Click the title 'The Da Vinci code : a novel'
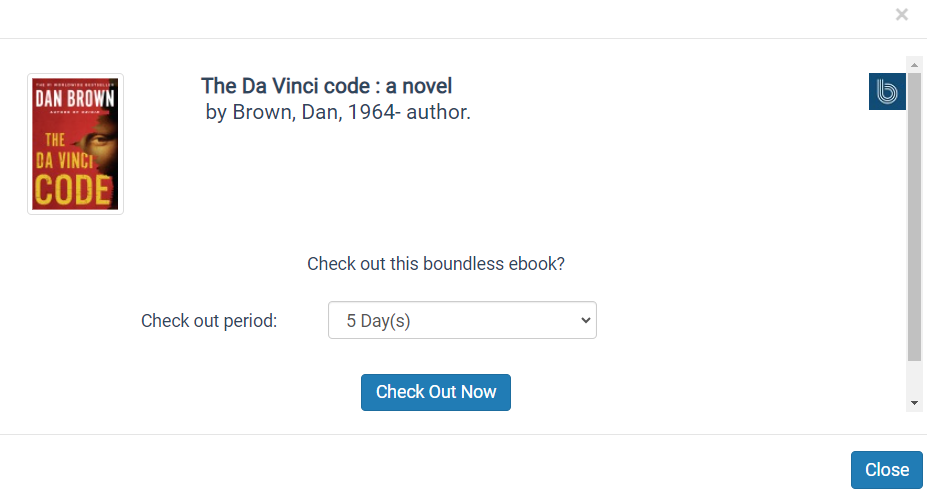Viewport: 927px width, 491px height. pos(326,86)
